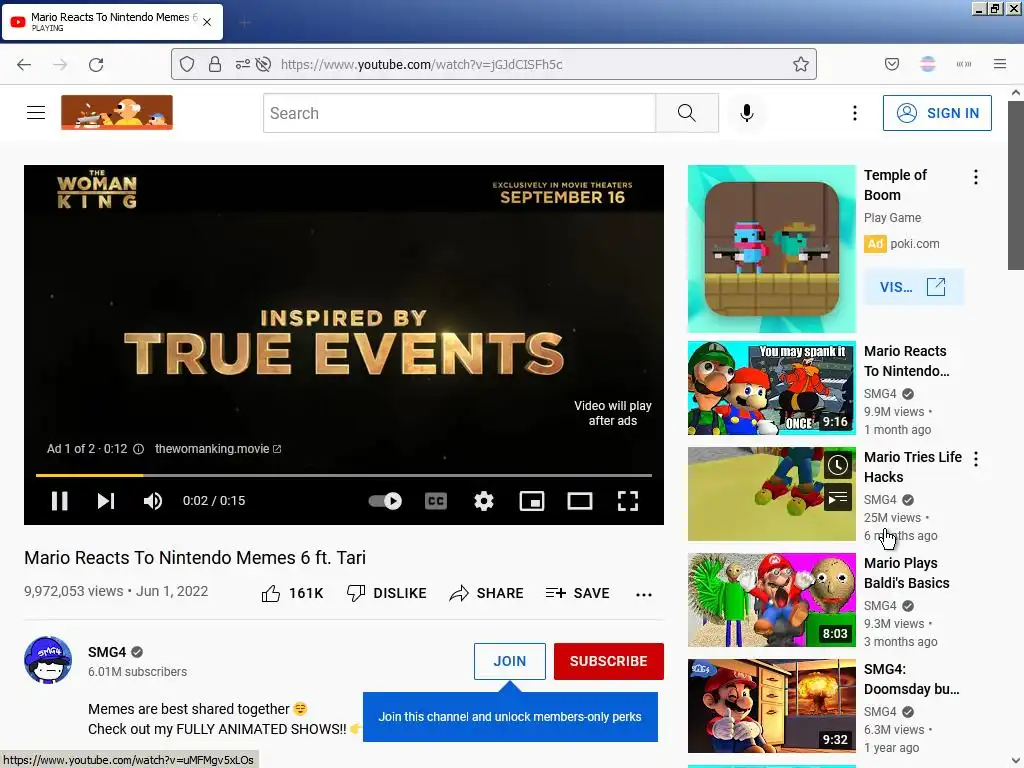Click the SIGN IN button
The width and height of the screenshot is (1024, 768).
click(x=937, y=113)
